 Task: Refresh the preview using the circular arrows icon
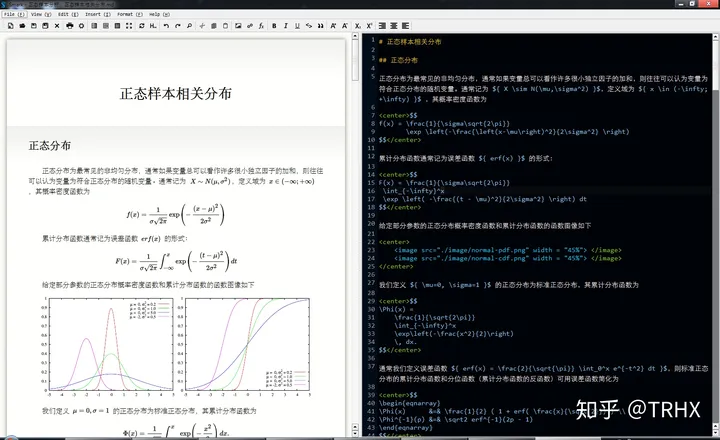(141, 26)
